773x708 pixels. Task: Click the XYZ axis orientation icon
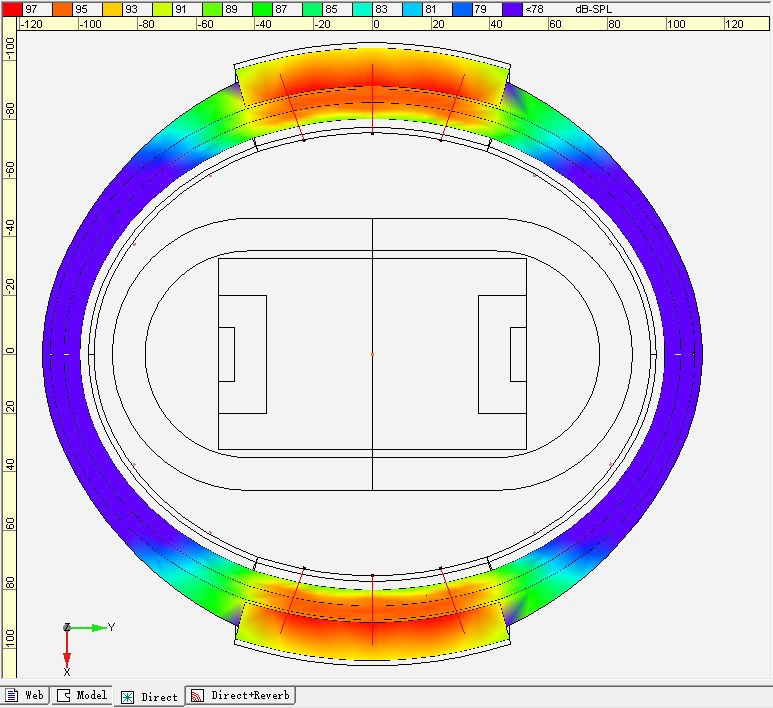67,628
